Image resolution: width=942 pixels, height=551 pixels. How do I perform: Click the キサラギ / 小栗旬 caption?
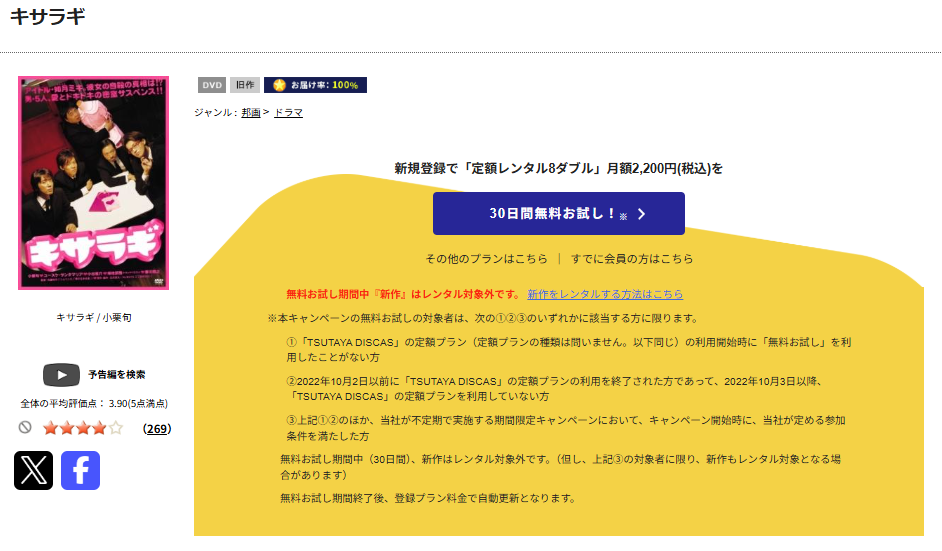point(94,317)
